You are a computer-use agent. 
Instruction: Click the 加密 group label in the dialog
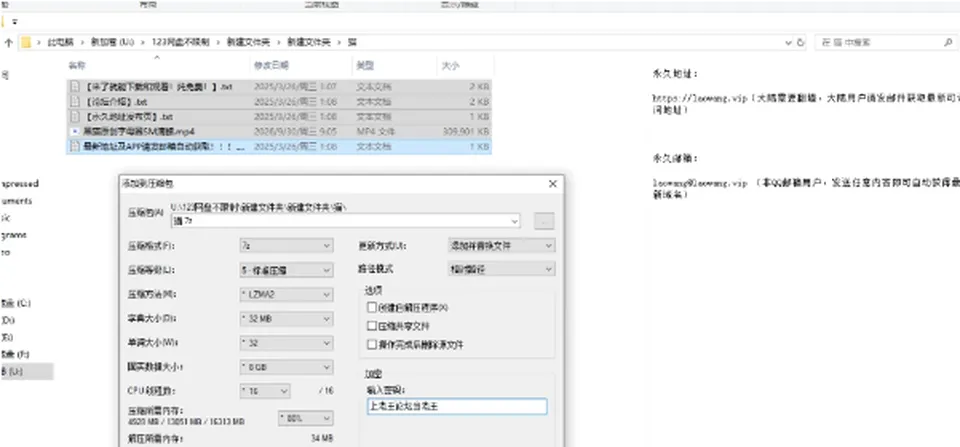click(375, 373)
